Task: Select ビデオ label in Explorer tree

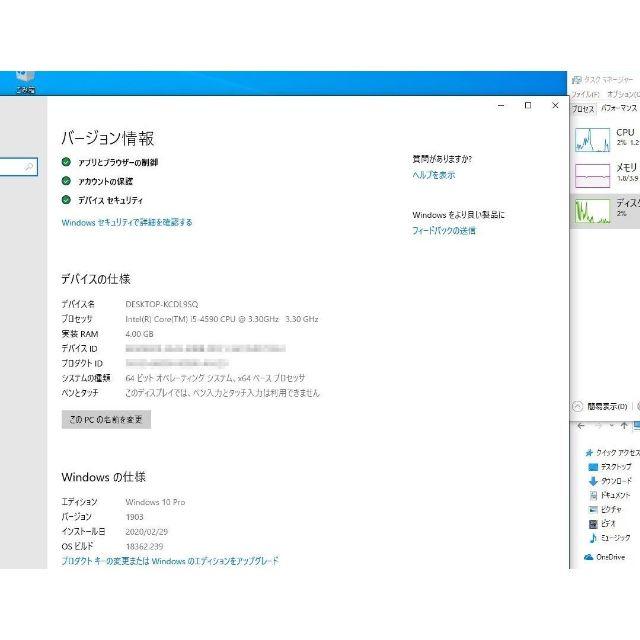Action: (x=608, y=524)
